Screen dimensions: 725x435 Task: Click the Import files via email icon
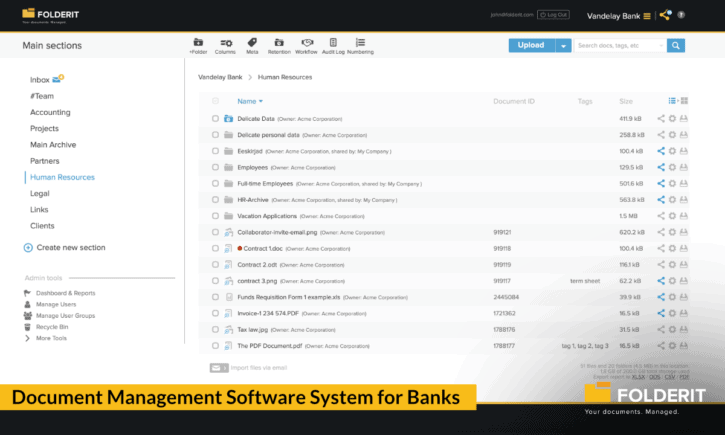(x=219, y=368)
